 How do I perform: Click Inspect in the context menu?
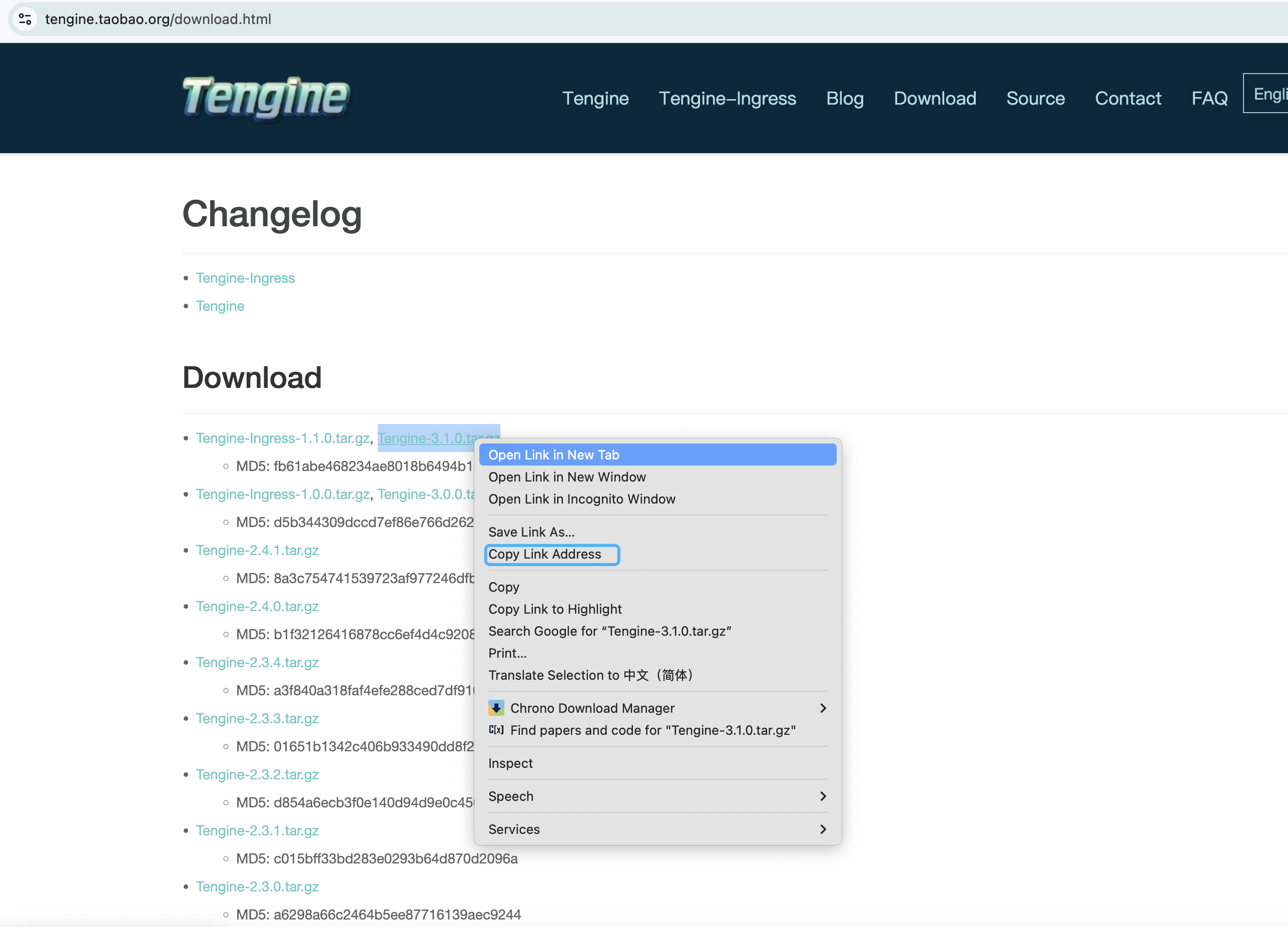click(510, 763)
